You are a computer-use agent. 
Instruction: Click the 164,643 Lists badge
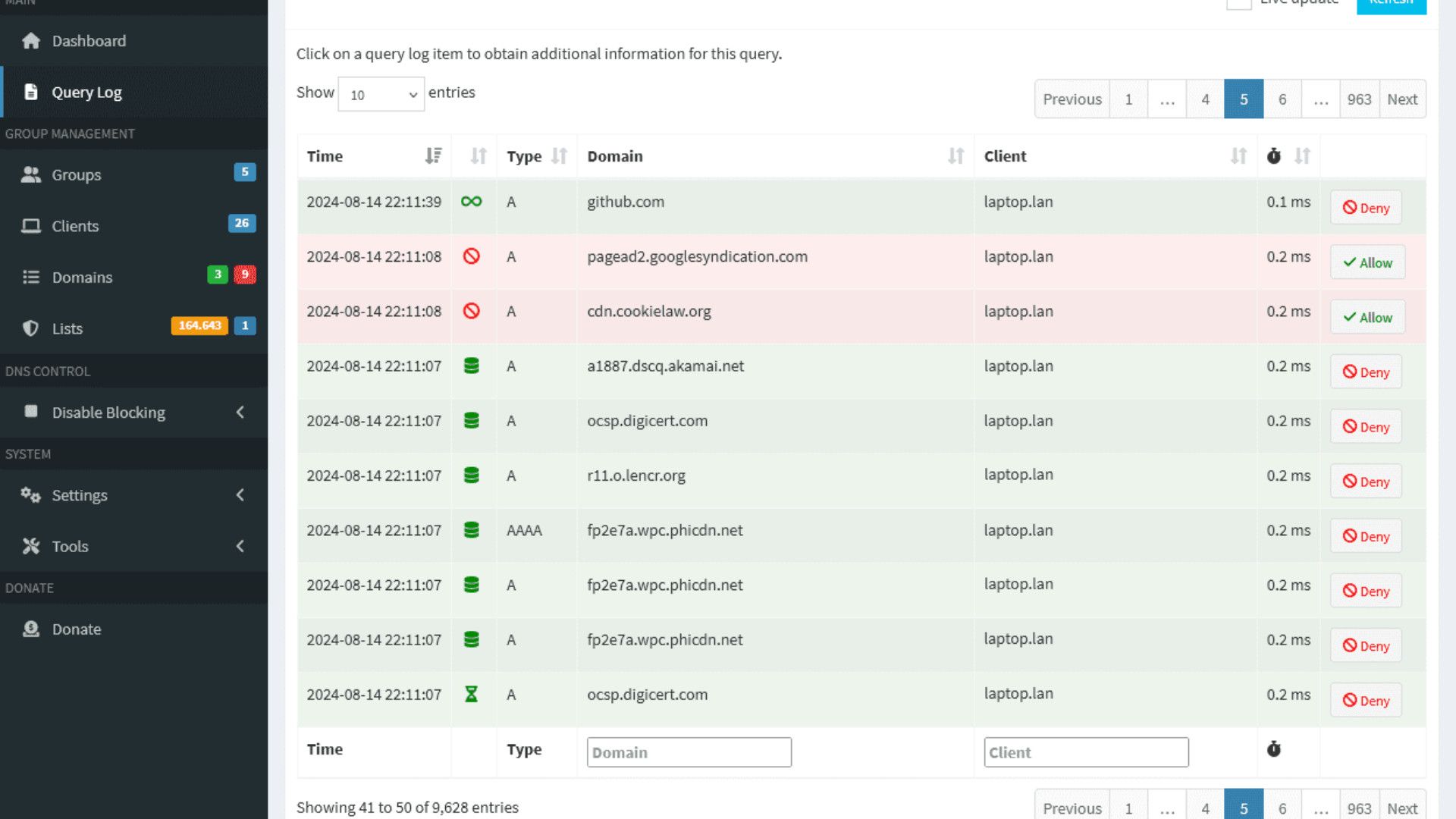(x=199, y=325)
